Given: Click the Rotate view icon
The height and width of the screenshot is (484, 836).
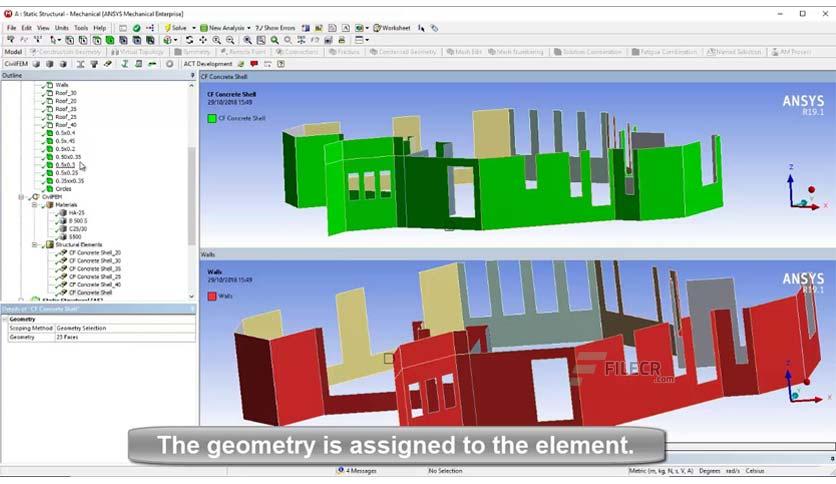Looking at the screenshot, I should [x=189, y=40].
